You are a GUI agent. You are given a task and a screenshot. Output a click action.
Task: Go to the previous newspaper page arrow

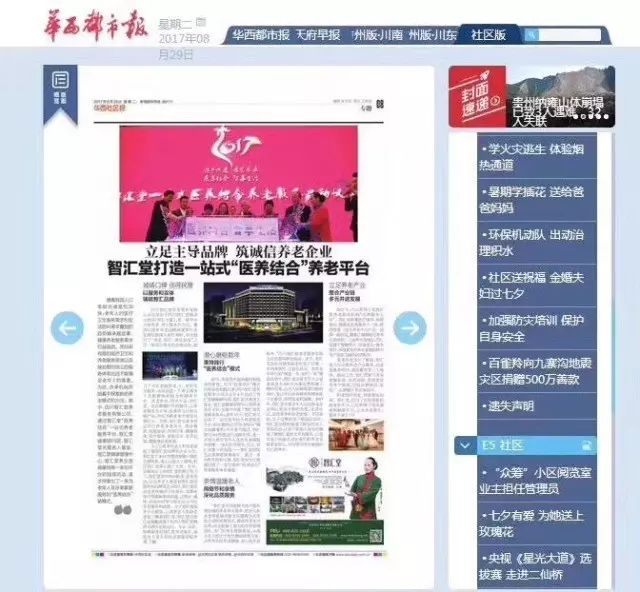coord(67,327)
